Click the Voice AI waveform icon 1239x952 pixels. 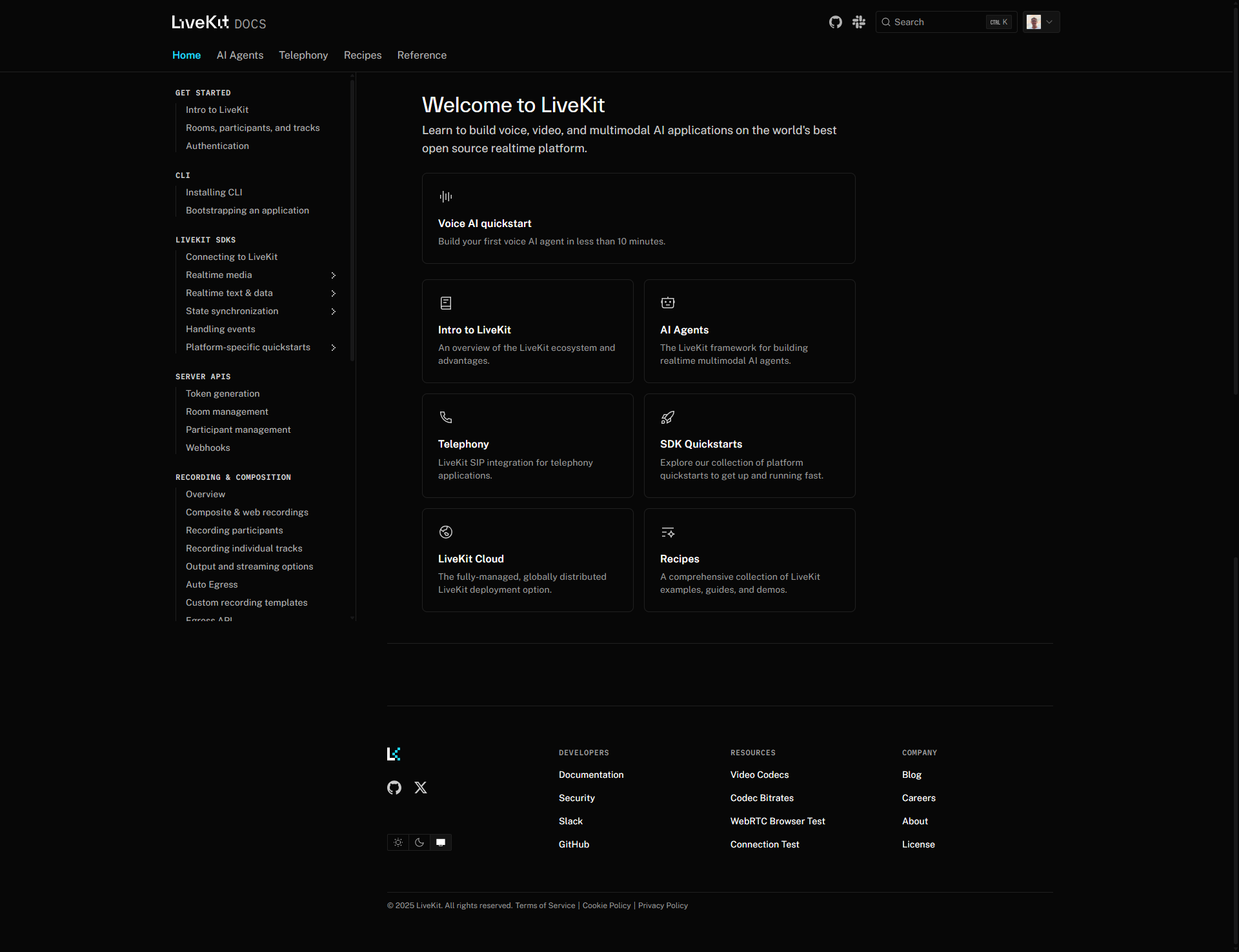(446, 197)
